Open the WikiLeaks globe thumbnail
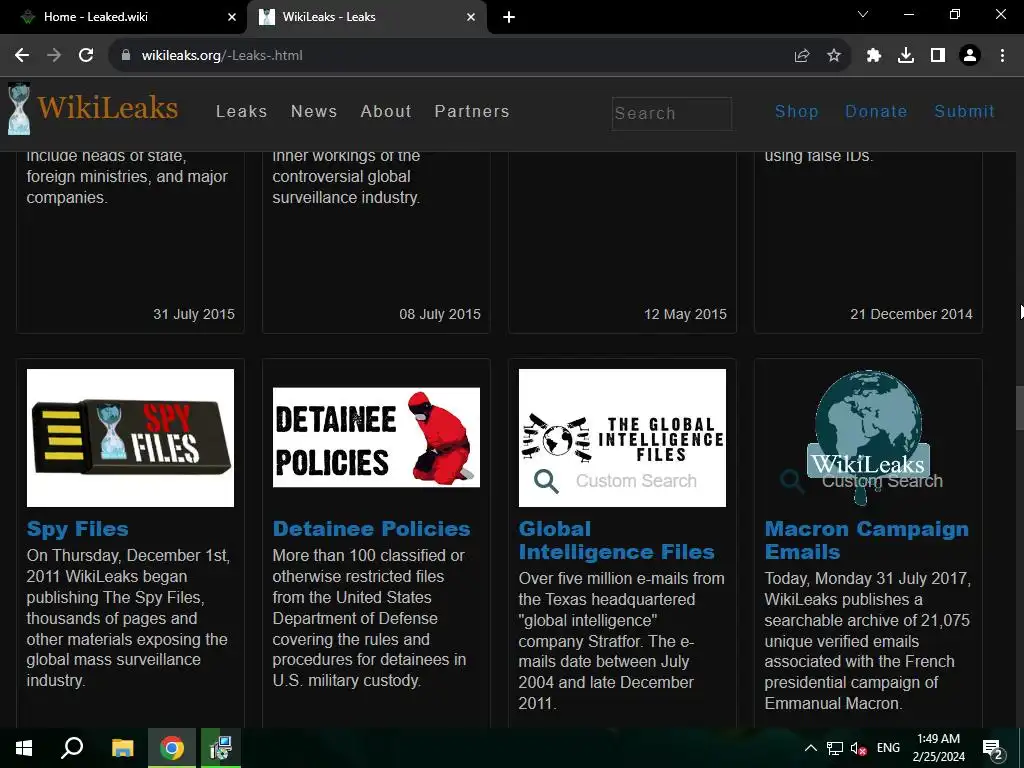The width and height of the screenshot is (1024, 768). pos(869,438)
